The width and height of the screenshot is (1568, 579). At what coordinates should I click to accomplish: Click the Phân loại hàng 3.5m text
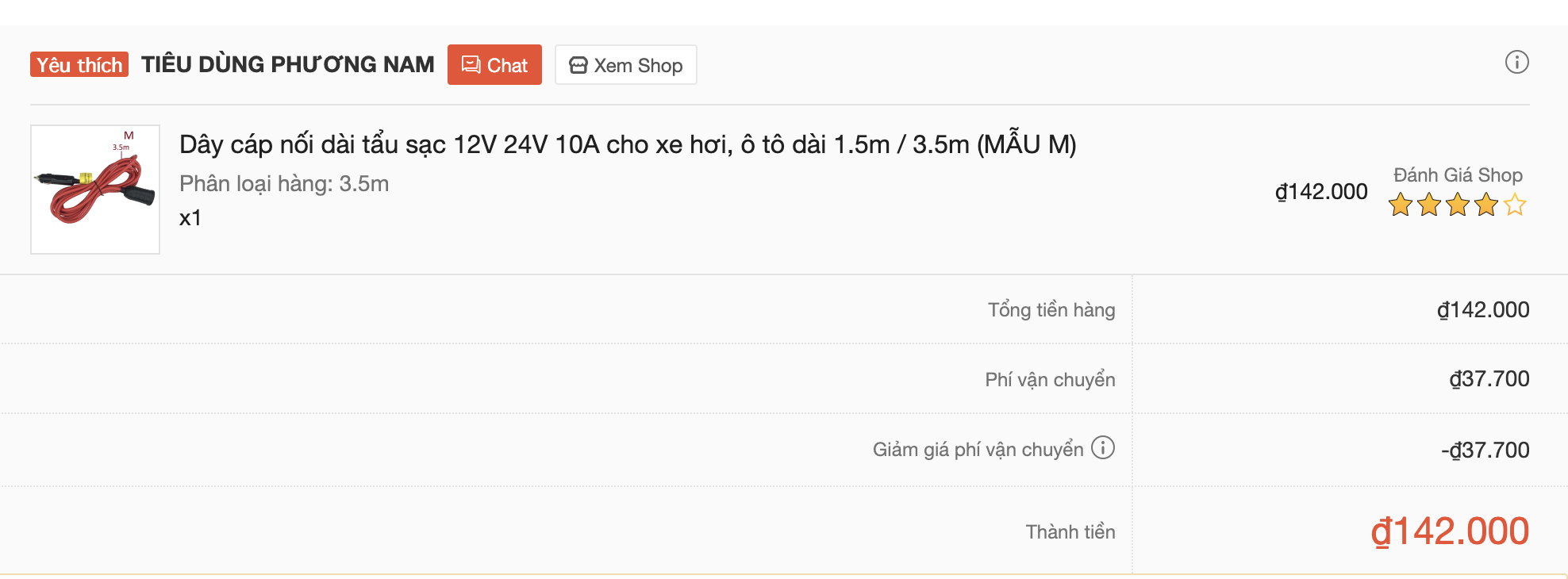click(284, 184)
